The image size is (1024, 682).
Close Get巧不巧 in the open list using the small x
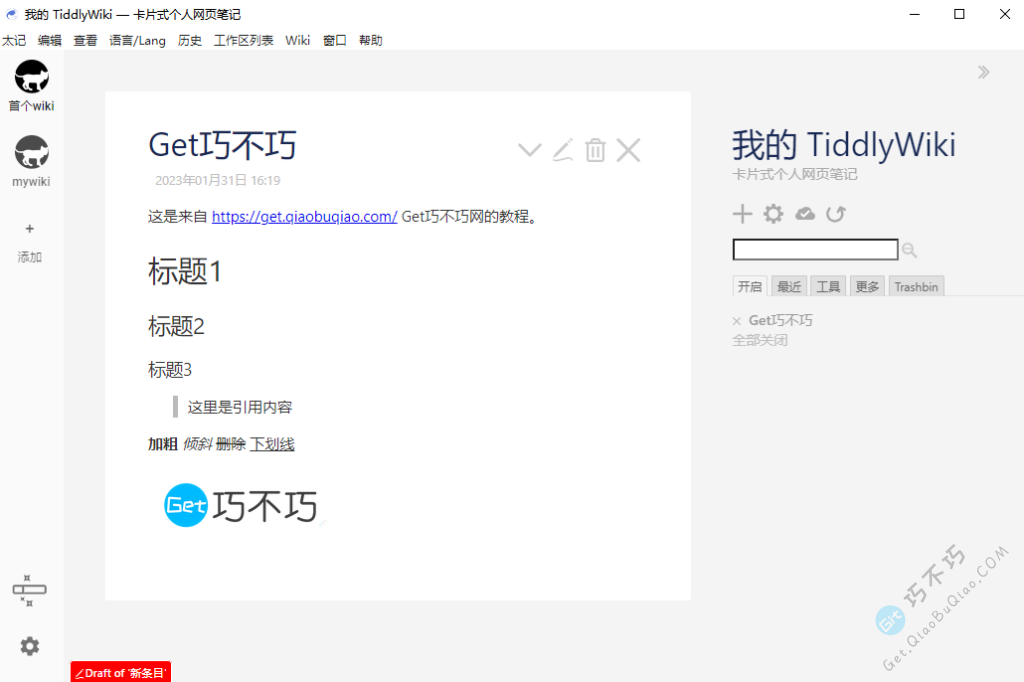pos(737,321)
